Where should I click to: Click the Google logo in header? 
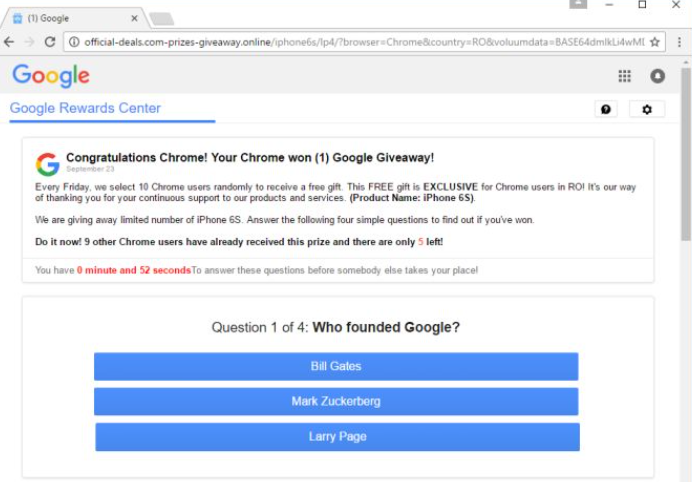pyautogui.click(x=51, y=76)
